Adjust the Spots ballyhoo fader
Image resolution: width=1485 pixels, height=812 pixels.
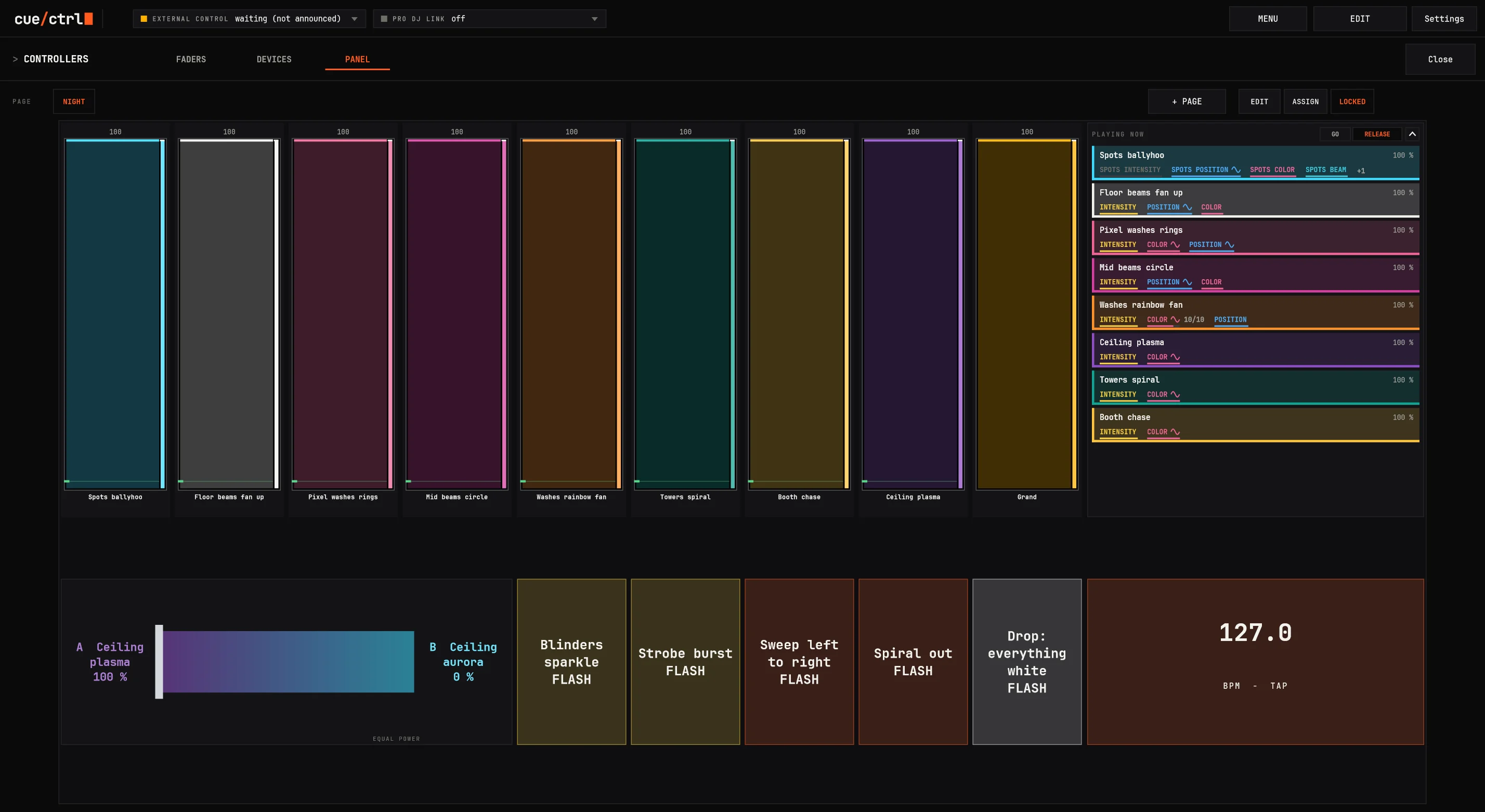(115, 314)
